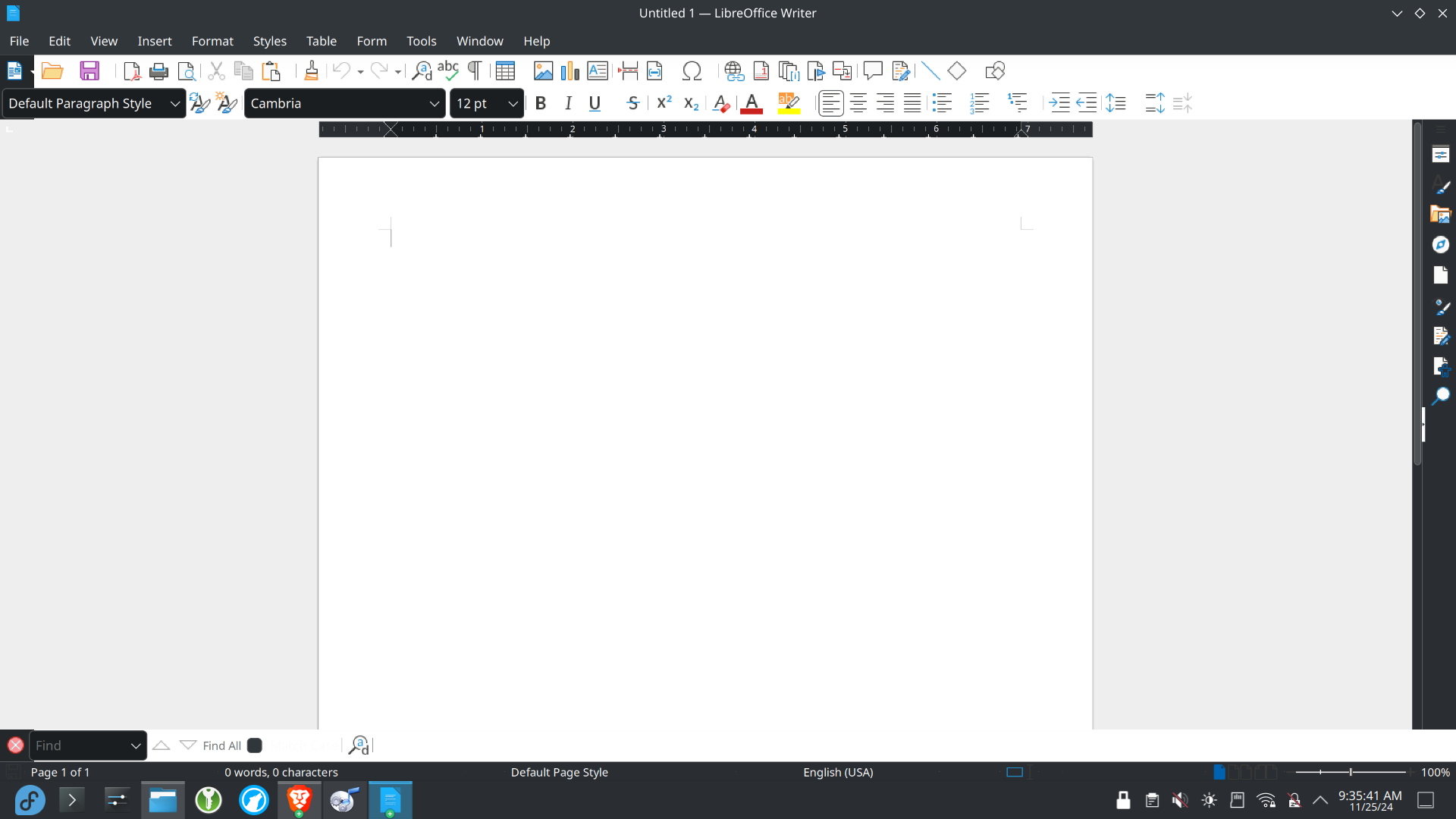Insert a table using the toolbar icon

[505, 71]
